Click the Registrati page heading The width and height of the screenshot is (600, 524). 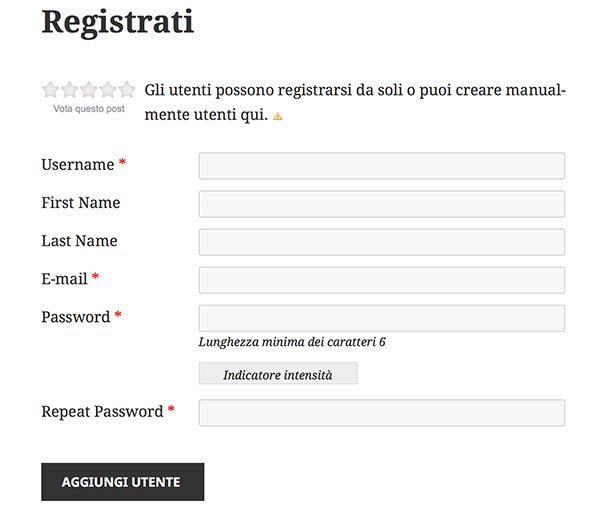118,23
